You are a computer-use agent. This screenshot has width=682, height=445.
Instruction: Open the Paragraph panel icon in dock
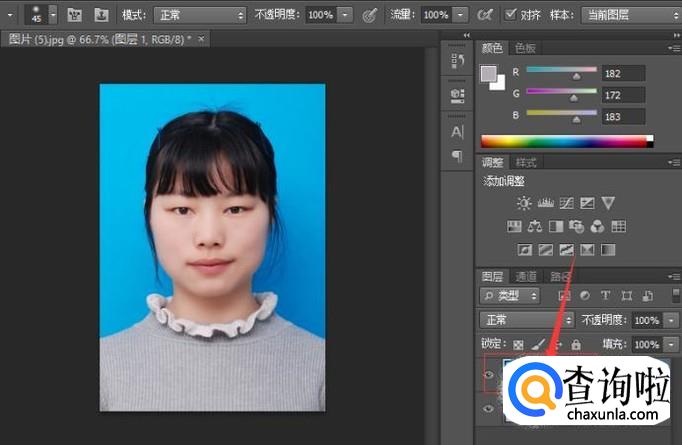coord(457,156)
